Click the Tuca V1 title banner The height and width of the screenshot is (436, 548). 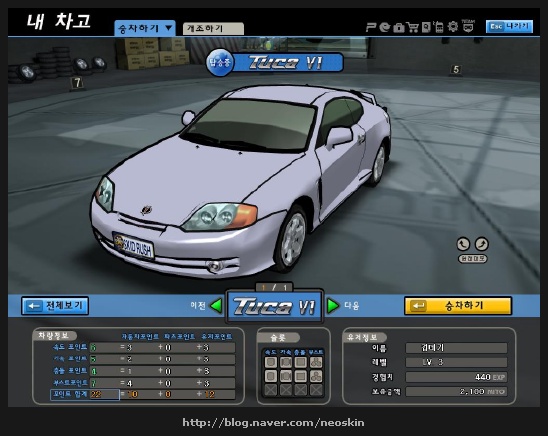click(x=287, y=63)
